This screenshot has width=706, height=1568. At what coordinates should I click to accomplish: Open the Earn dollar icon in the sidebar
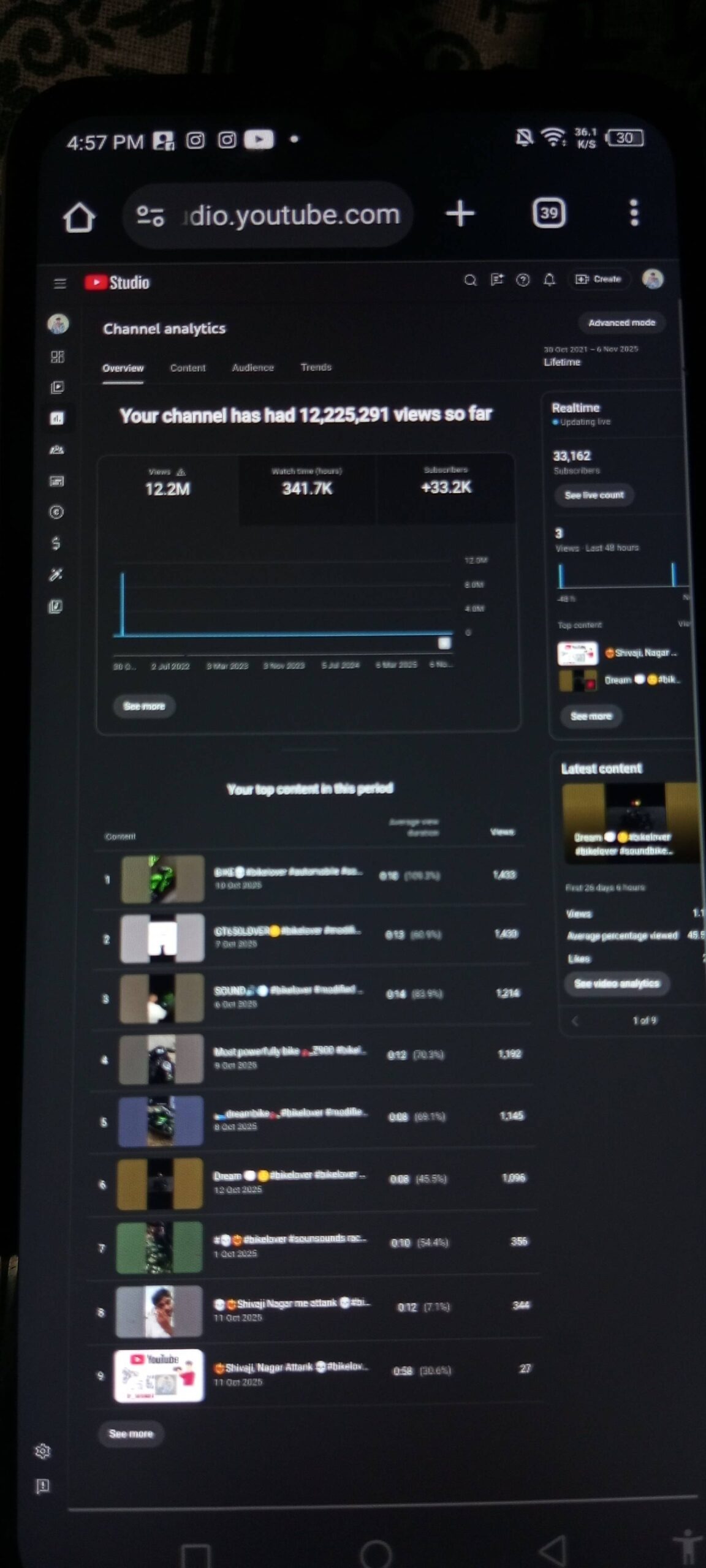(56, 543)
